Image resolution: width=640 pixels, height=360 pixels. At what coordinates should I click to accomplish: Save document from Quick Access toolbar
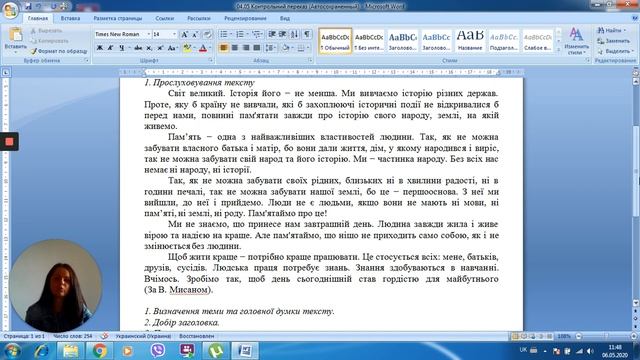click(x=28, y=6)
